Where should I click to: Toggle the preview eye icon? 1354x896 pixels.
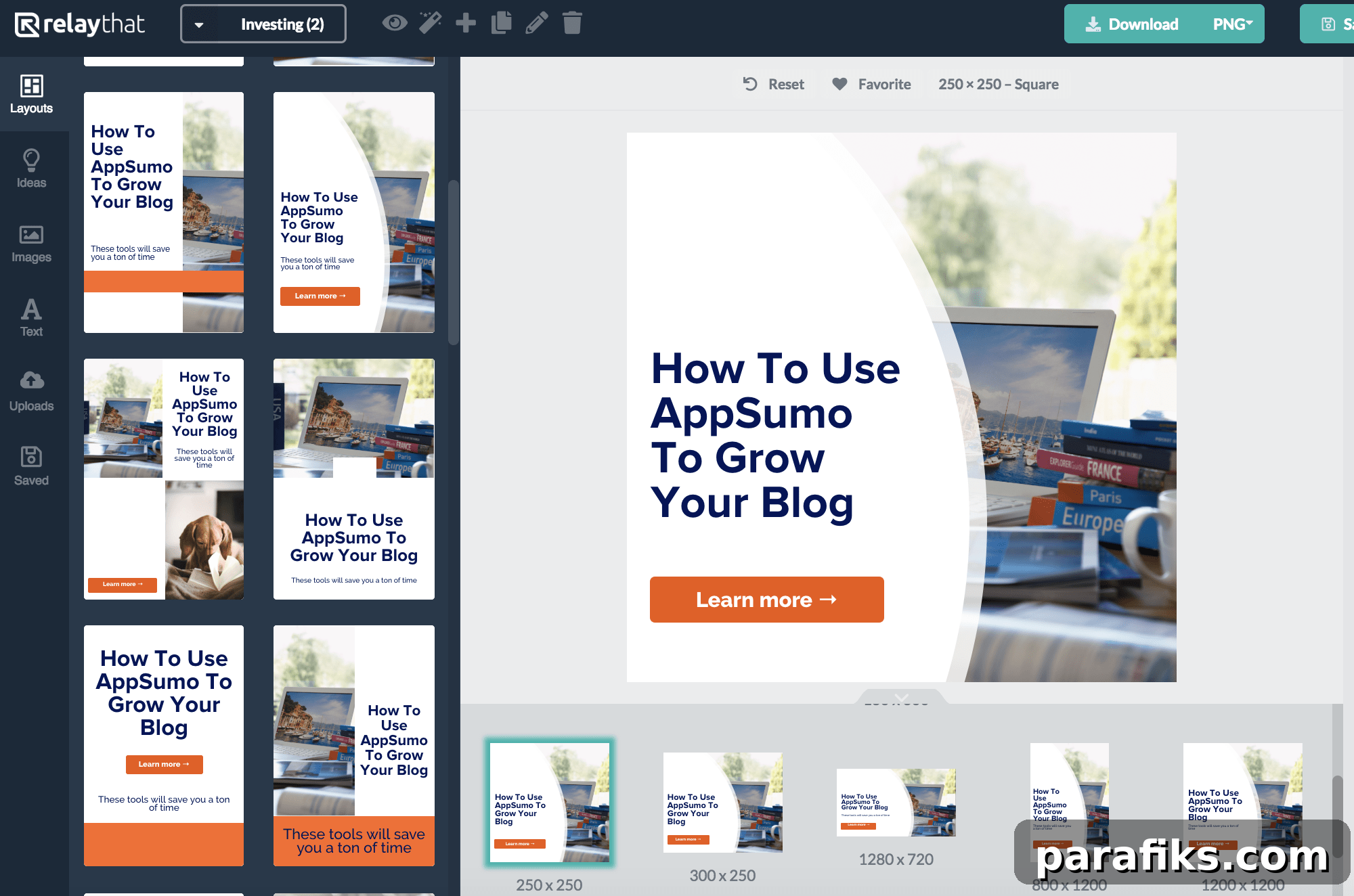(394, 23)
